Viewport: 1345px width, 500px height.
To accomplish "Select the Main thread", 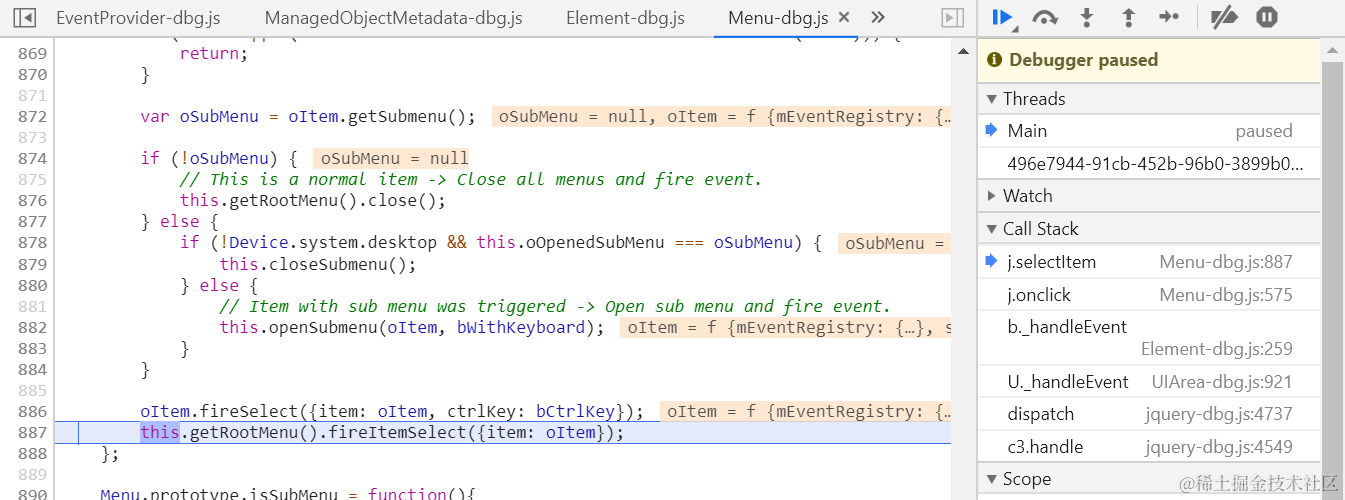I will pos(1148,131).
